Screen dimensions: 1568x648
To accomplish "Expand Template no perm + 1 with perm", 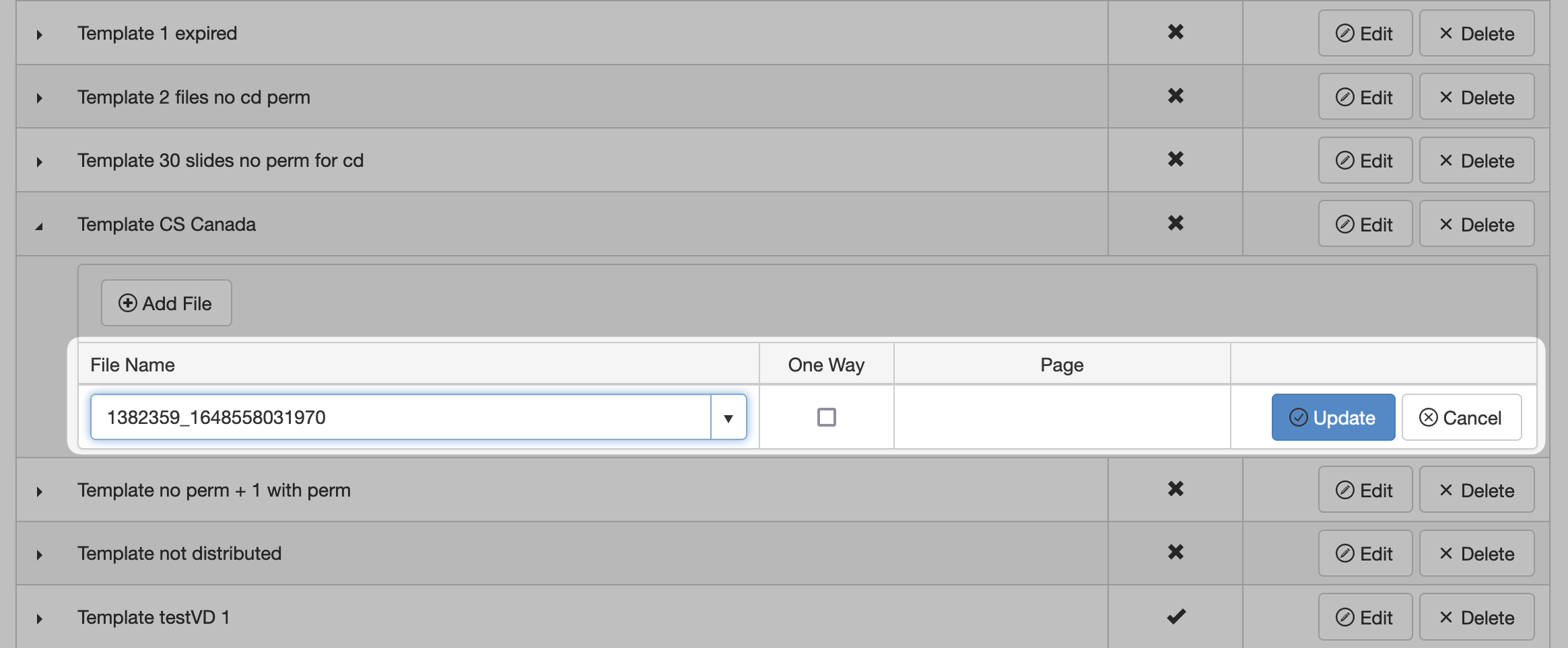I will click(40, 491).
